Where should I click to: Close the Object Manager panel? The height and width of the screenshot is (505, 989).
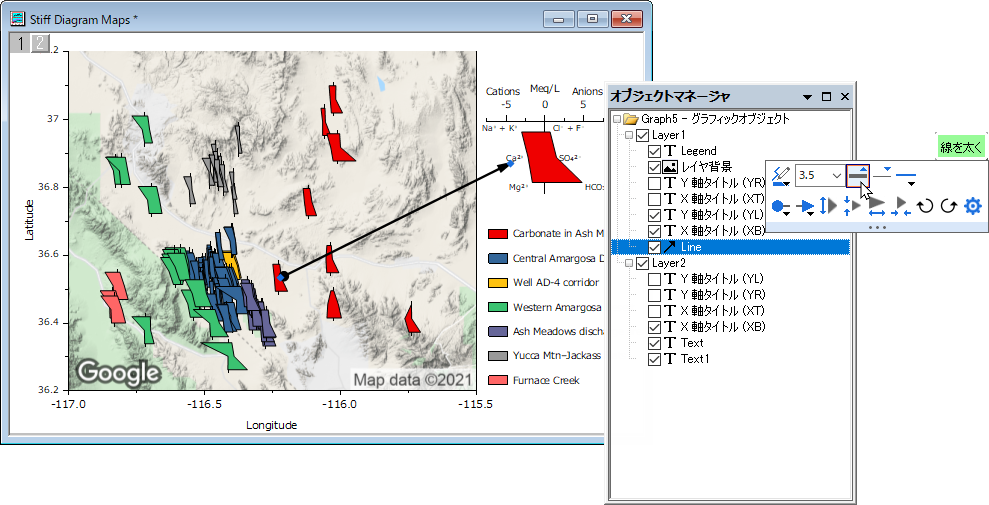[845, 96]
